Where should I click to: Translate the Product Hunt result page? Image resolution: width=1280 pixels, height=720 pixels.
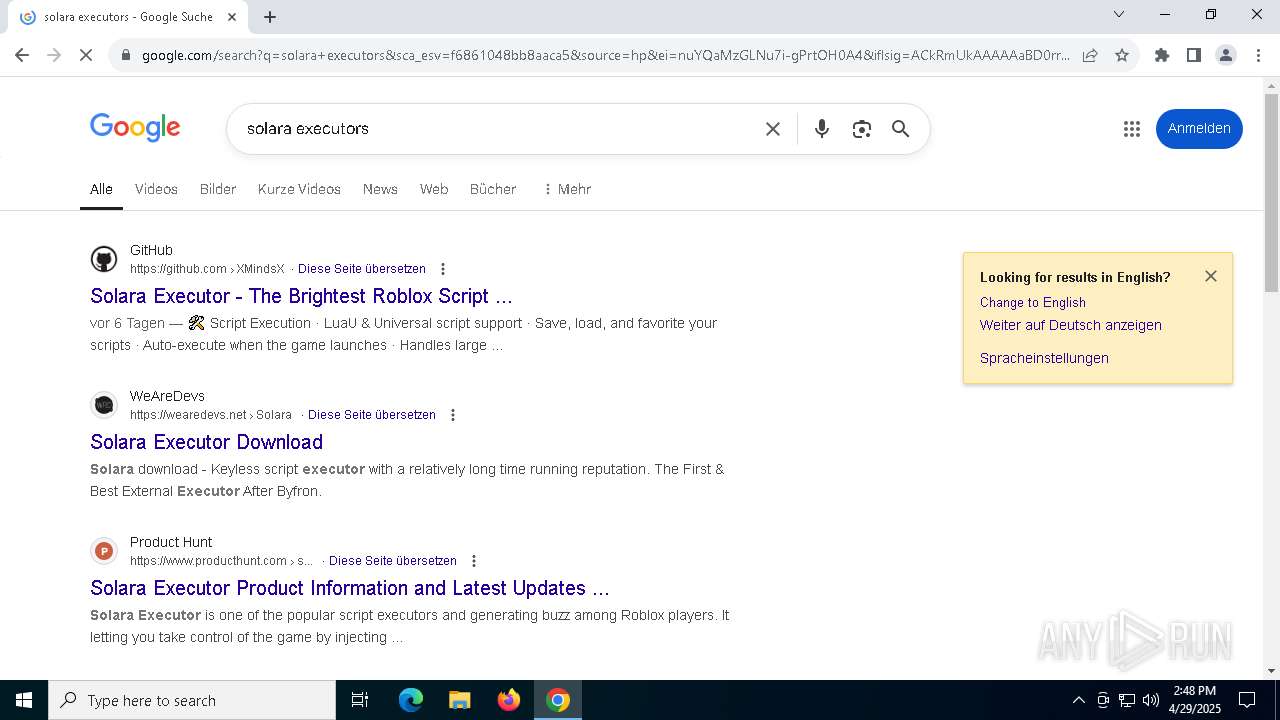(x=393, y=561)
